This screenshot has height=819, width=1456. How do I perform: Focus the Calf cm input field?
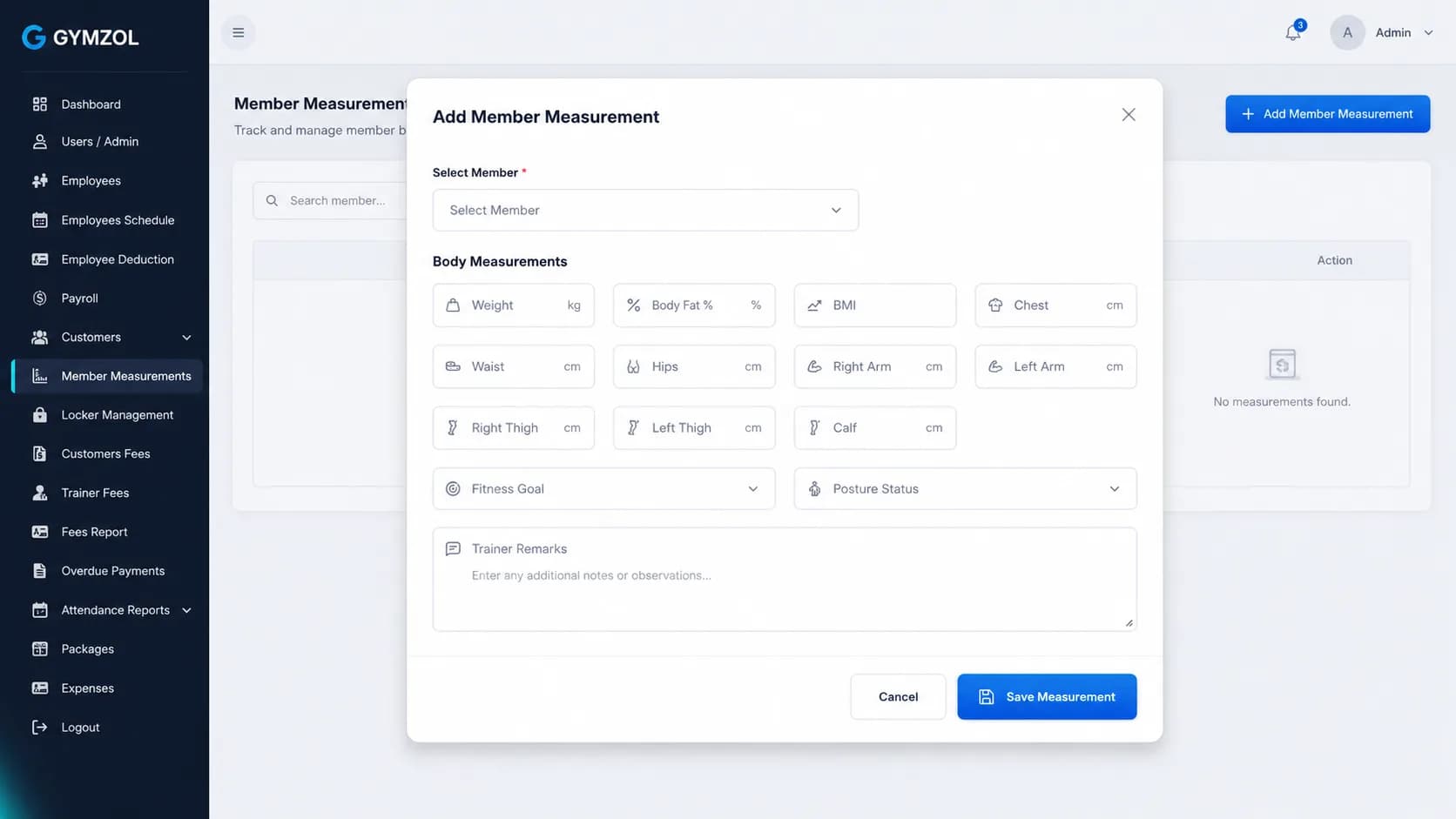coord(875,428)
